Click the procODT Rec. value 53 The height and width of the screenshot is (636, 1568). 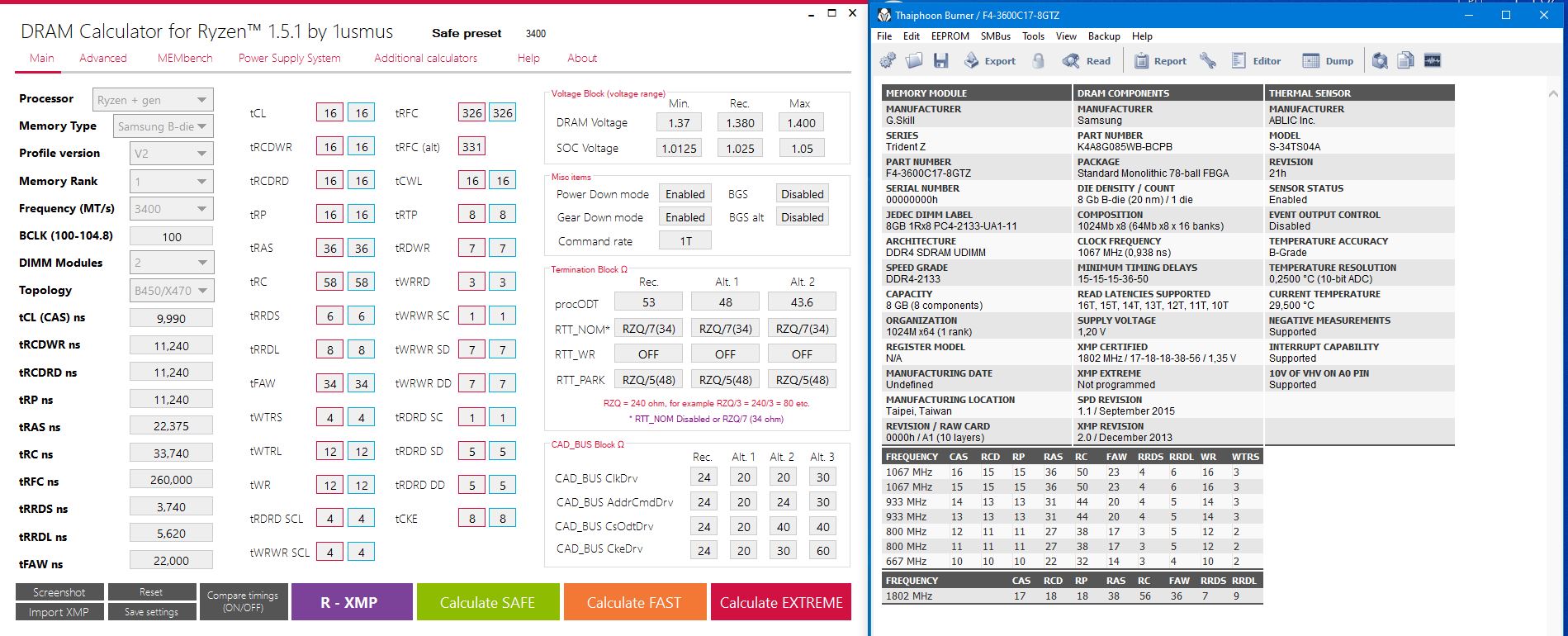[x=649, y=302]
